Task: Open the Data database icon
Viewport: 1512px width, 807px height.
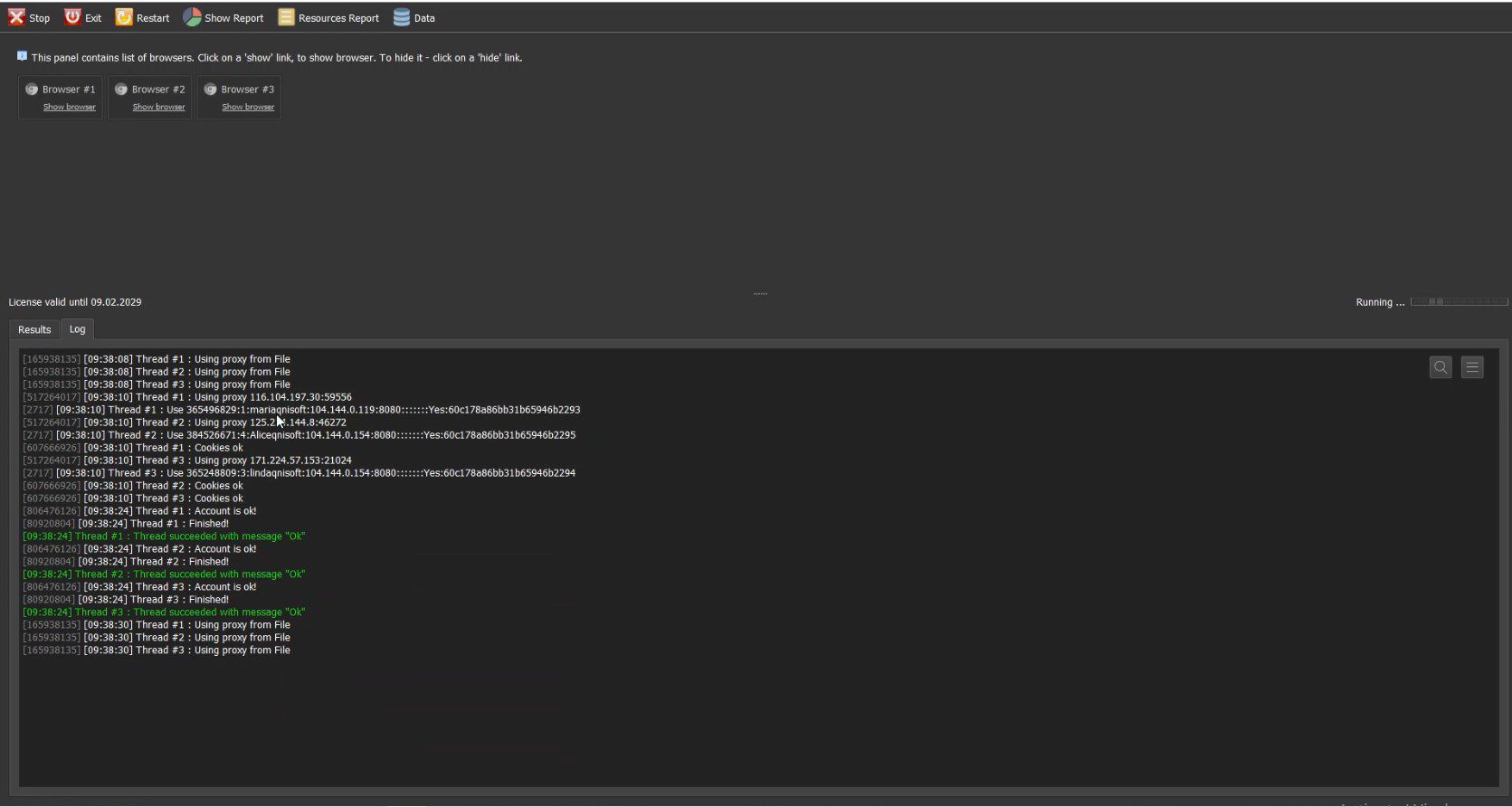Action: (x=402, y=17)
